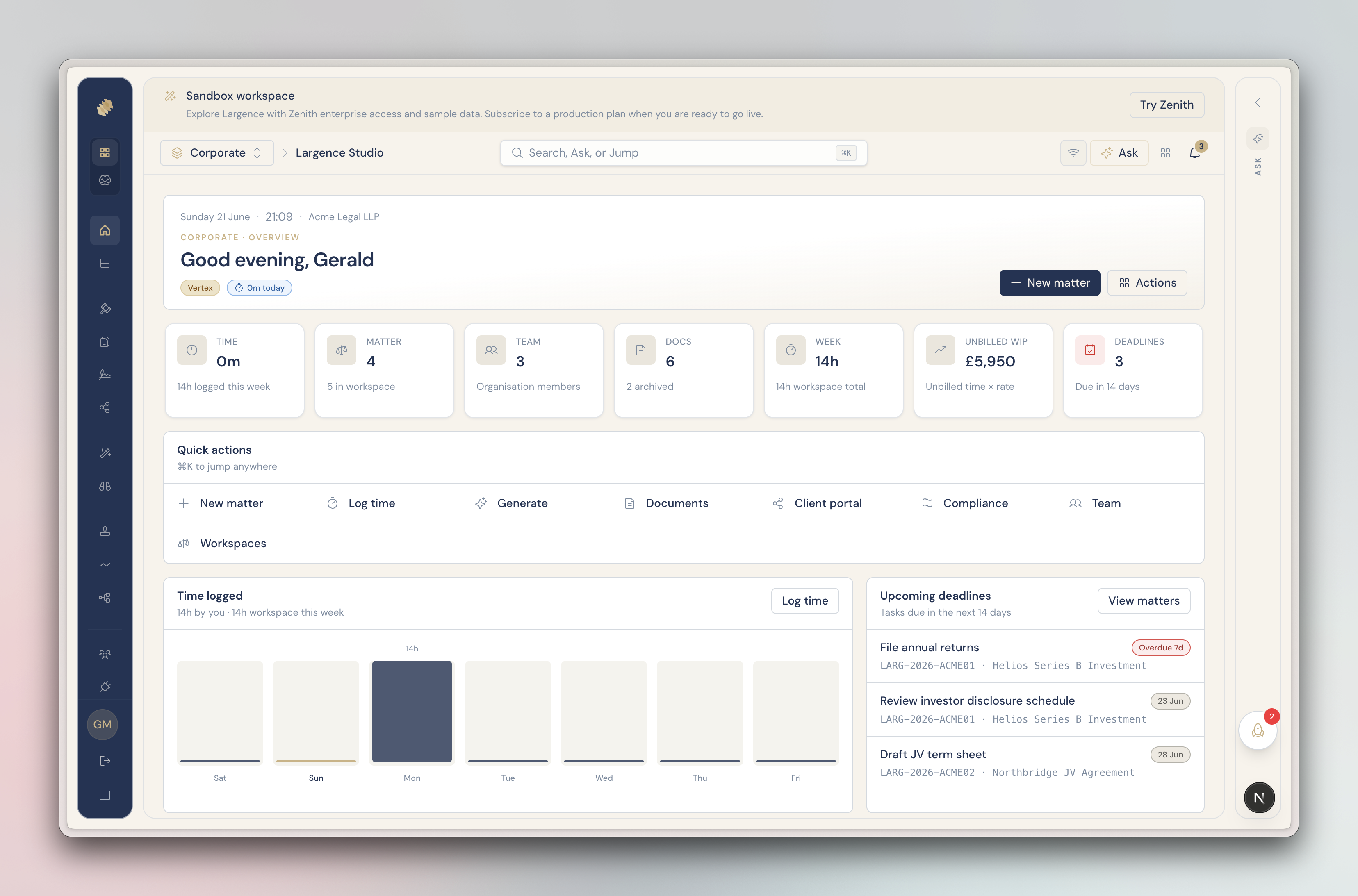Viewport: 1358px width, 896px height.
Task: Click the View matters button
Action: pyautogui.click(x=1144, y=601)
